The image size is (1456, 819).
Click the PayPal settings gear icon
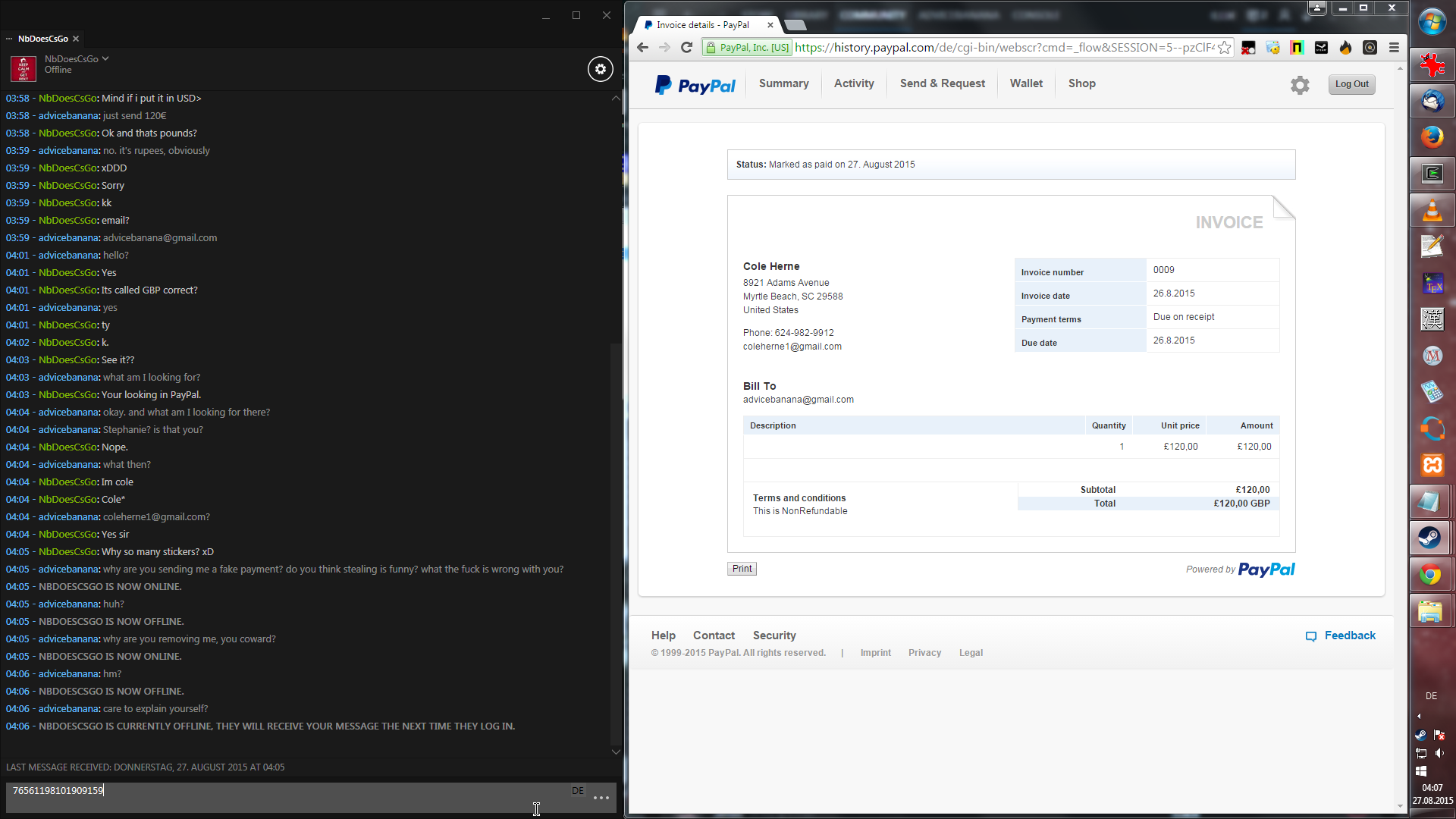pyautogui.click(x=1300, y=85)
